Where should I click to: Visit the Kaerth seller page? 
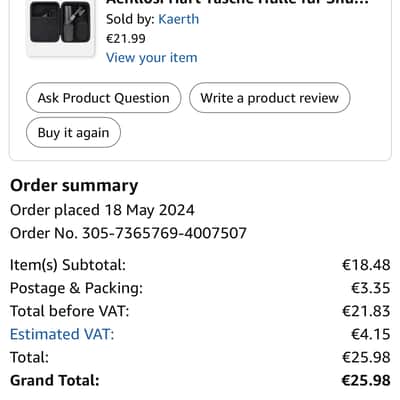point(178,19)
